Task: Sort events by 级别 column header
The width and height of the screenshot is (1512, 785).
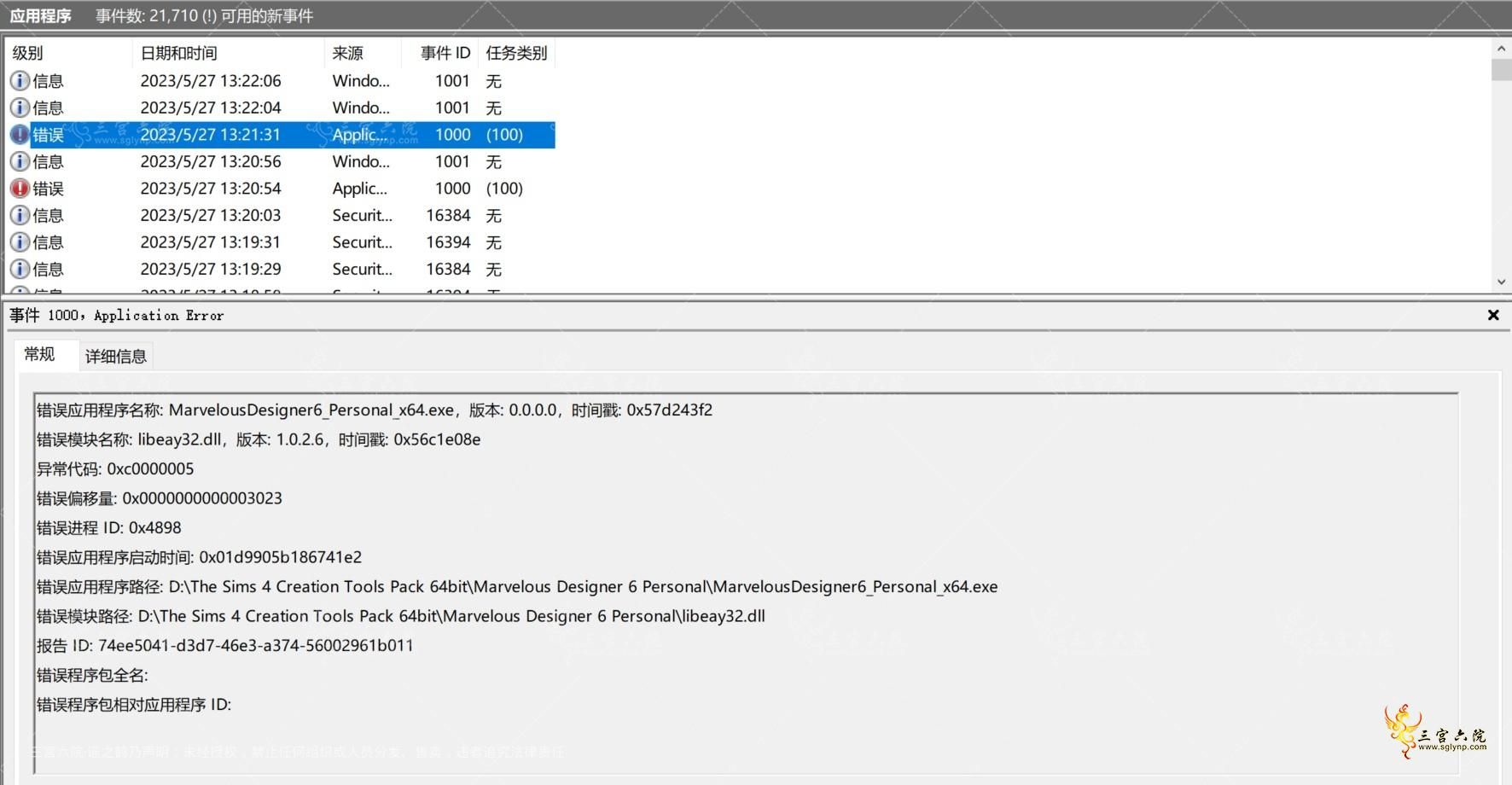Action: [x=68, y=53]
